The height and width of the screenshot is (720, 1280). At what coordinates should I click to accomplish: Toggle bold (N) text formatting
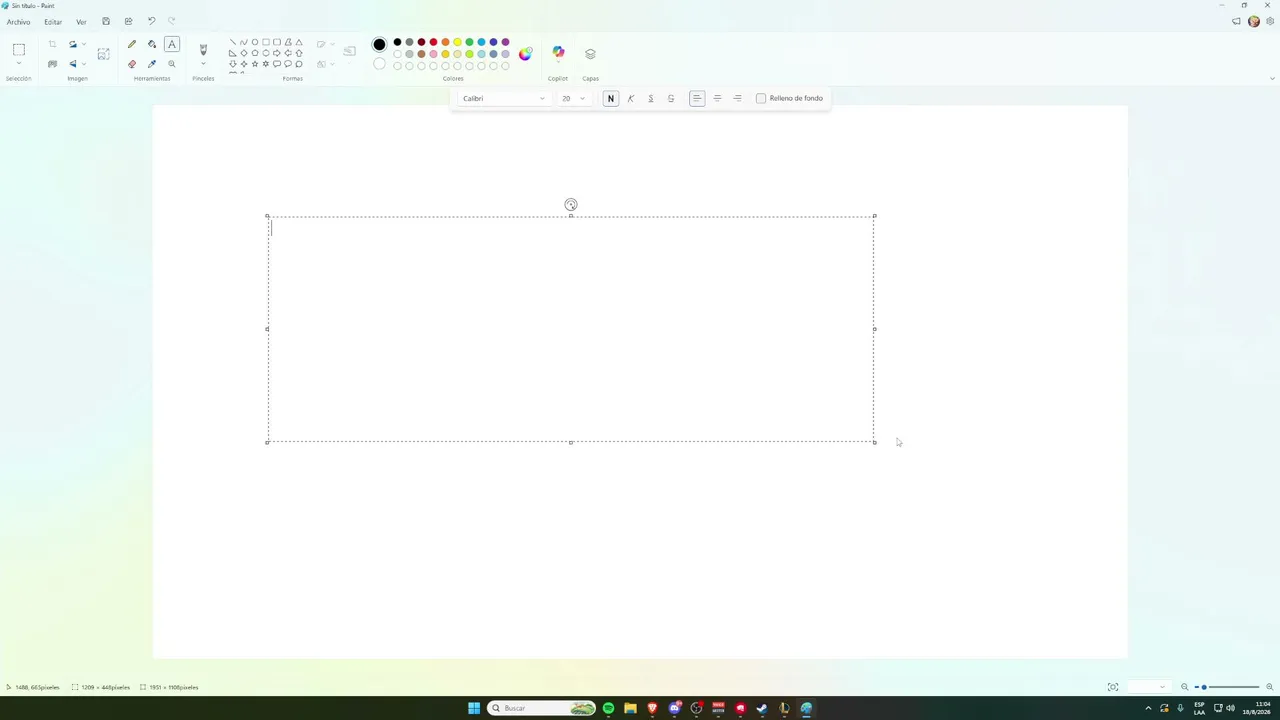point(611,98)
